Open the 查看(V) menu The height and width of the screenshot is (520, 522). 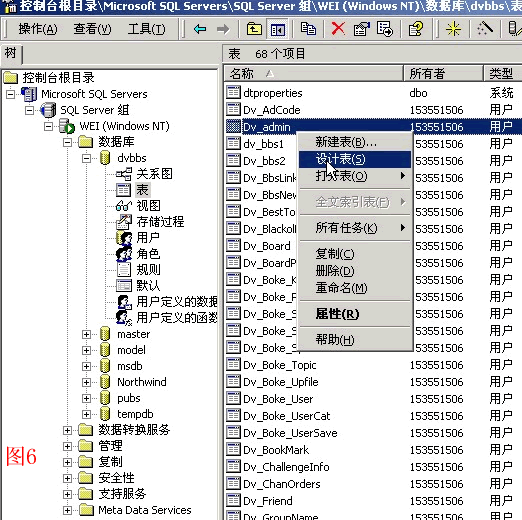pos(92,29)
